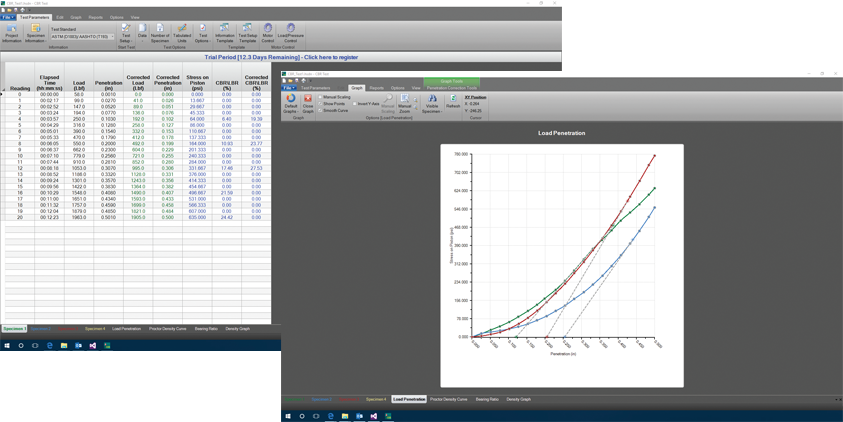Viewport: 843px width, 422px height.
Task: Click the Manual Zoom tool
Action: coord(405,102)
